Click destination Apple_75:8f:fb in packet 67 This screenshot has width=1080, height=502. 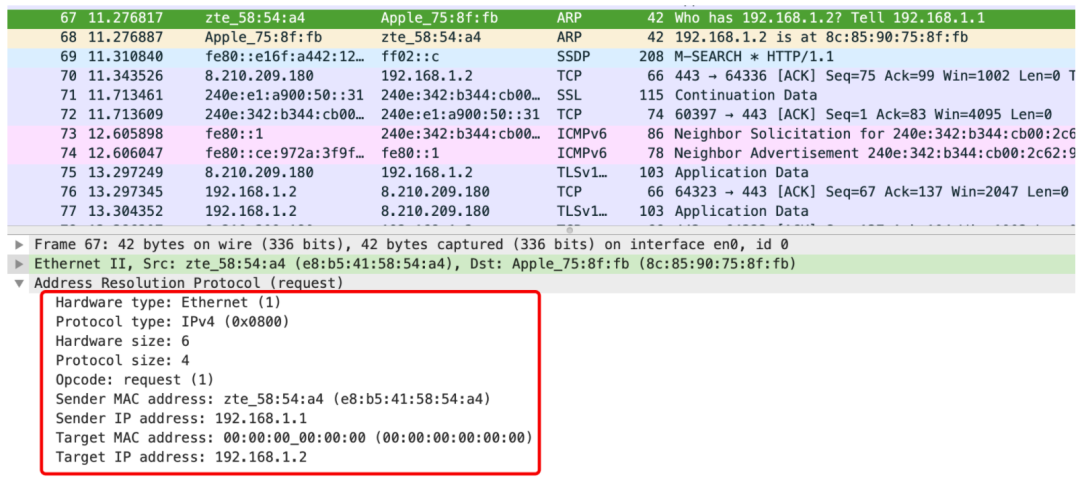click(x=439, y=18)
